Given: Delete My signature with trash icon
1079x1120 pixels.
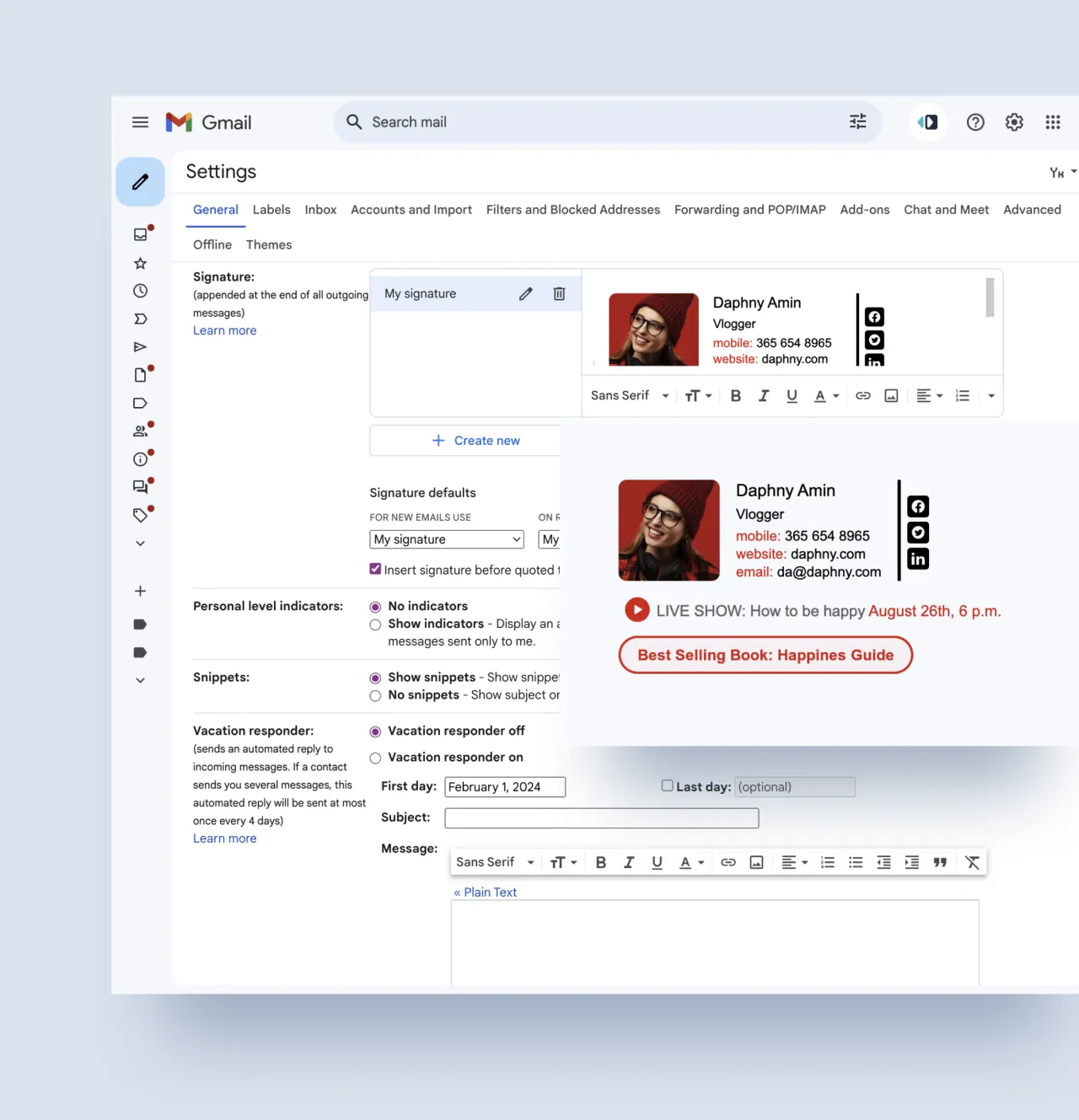Looking at the screenshot, I should tap(559, 293).
